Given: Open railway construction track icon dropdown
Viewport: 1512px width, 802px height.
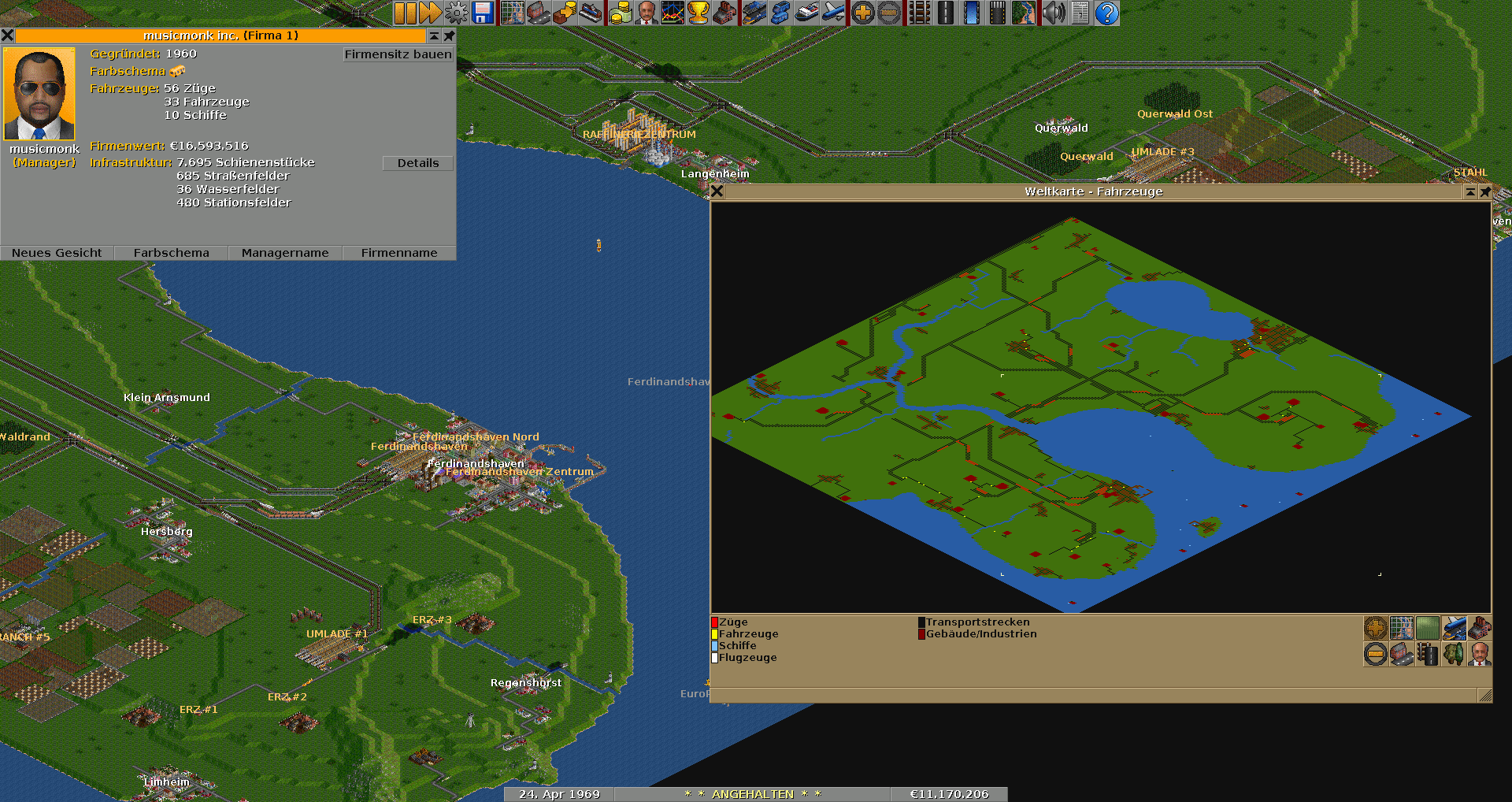Looking at the screenshot, I should coord(920,13).
